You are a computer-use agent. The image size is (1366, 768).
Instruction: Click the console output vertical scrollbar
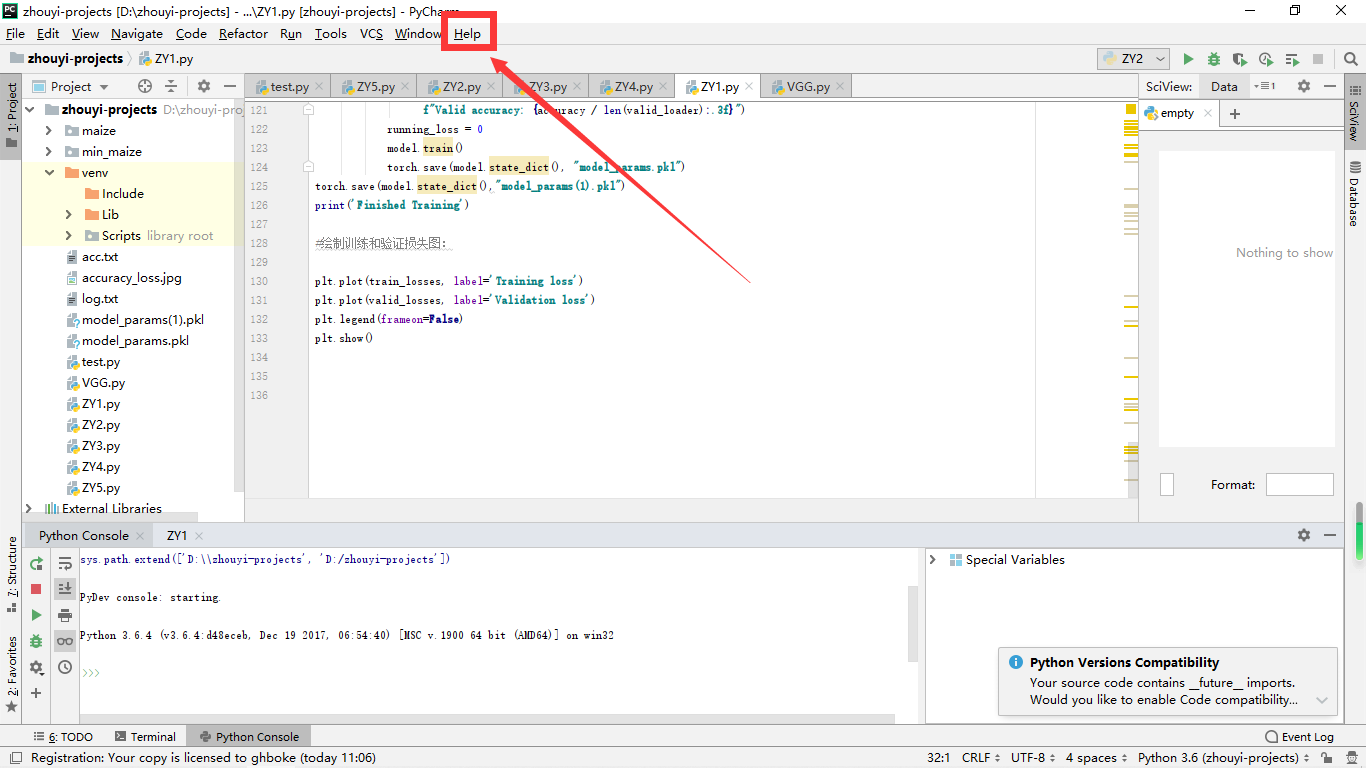pyautogui.click(x=913, y=624)
